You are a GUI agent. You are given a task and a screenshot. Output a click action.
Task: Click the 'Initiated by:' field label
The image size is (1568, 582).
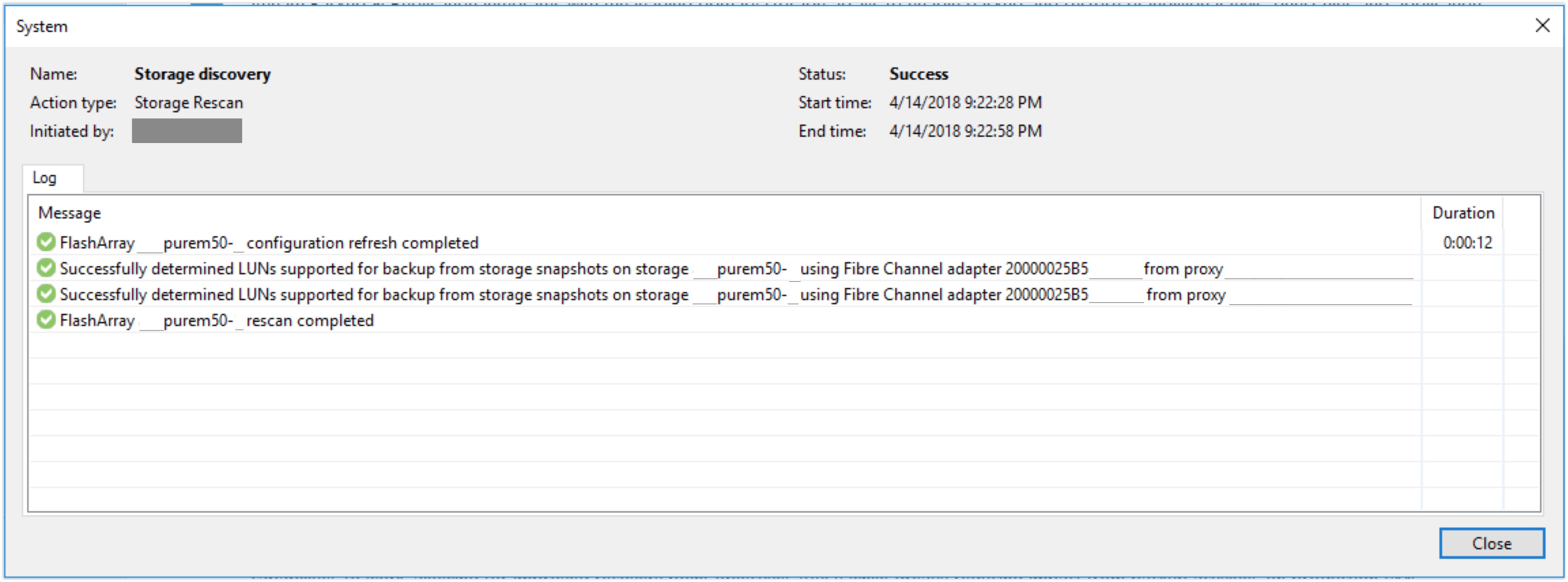(x=72, y=131)
